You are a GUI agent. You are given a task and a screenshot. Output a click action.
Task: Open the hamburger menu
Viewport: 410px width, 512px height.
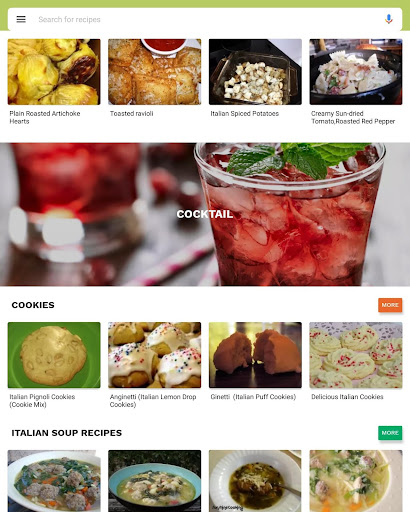(x=21, y=19)
